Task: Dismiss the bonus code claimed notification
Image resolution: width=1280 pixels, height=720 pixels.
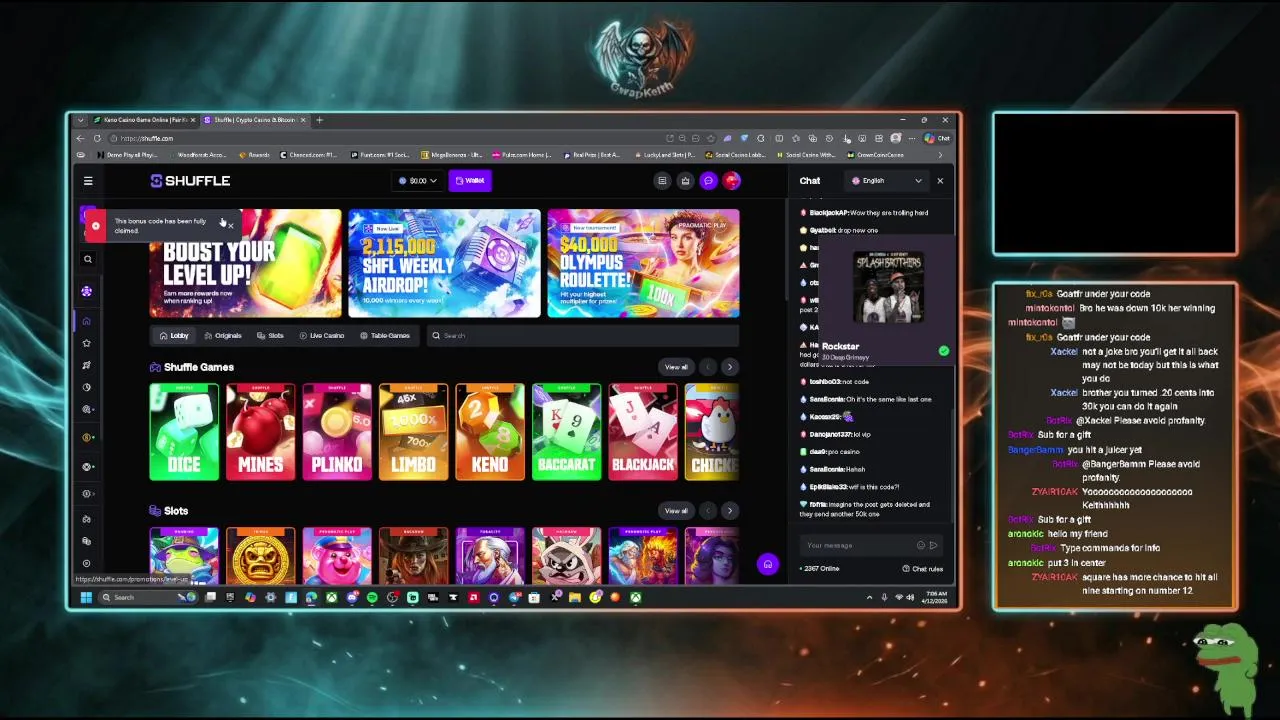Action: (231, 225)
